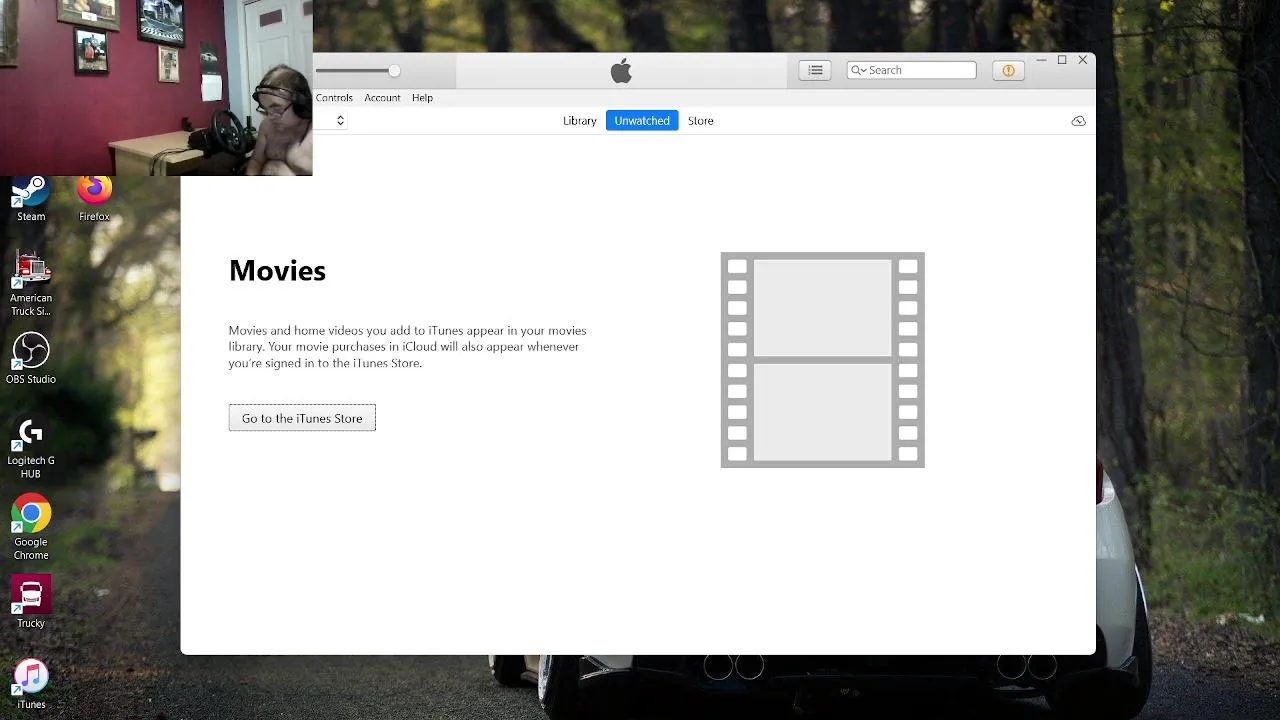
Task: Open the Up Next list view button
Action: tap(815, 70)
